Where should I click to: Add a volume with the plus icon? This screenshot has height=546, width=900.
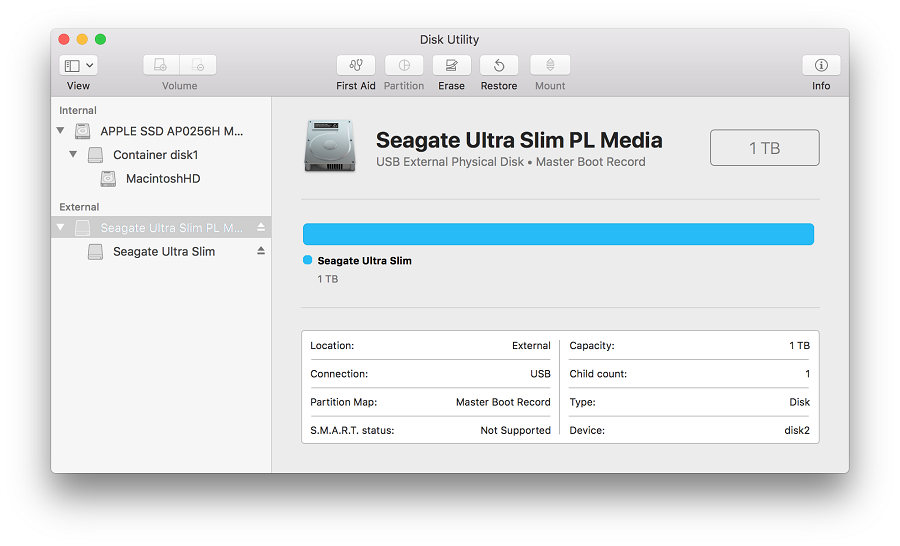[161, 65]
